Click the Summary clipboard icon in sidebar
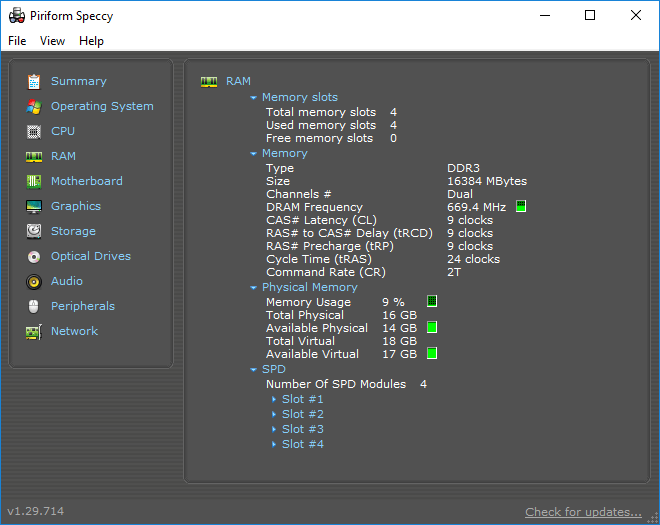The image size is (660, 525). click(34, 82)
